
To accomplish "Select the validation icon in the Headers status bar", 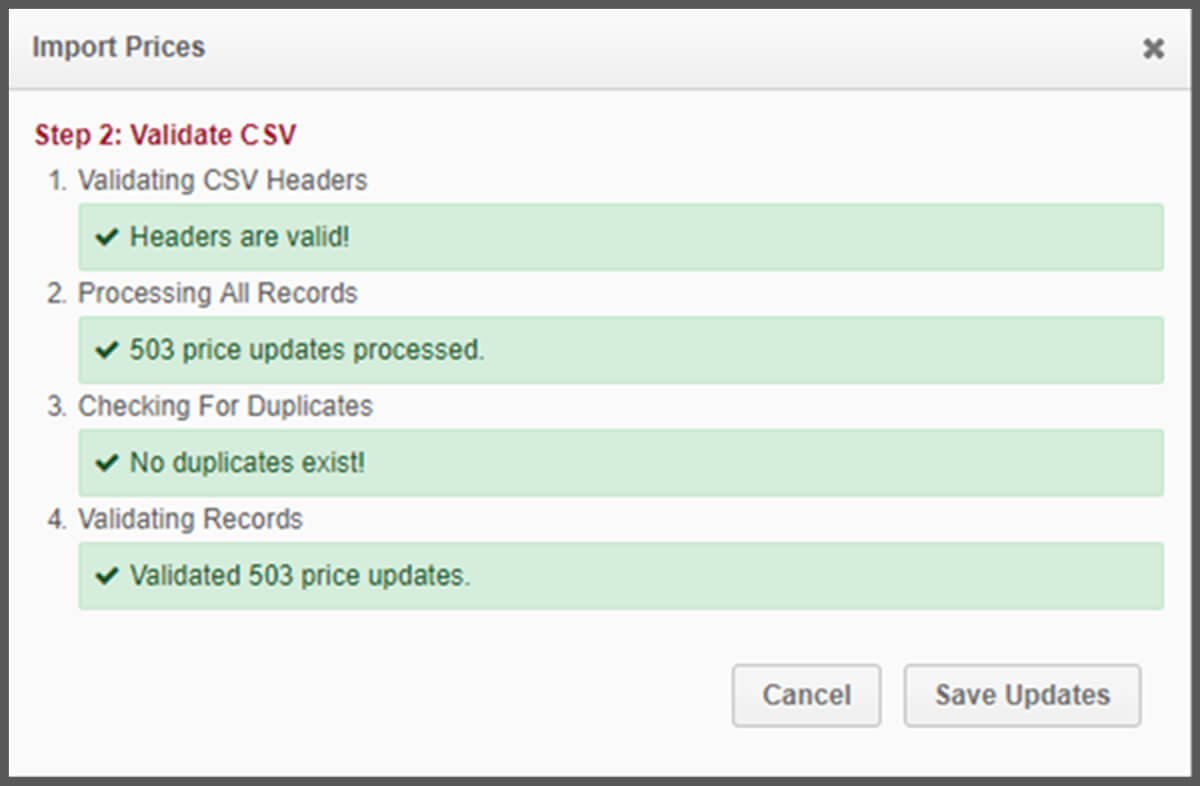I will (107, 237).
